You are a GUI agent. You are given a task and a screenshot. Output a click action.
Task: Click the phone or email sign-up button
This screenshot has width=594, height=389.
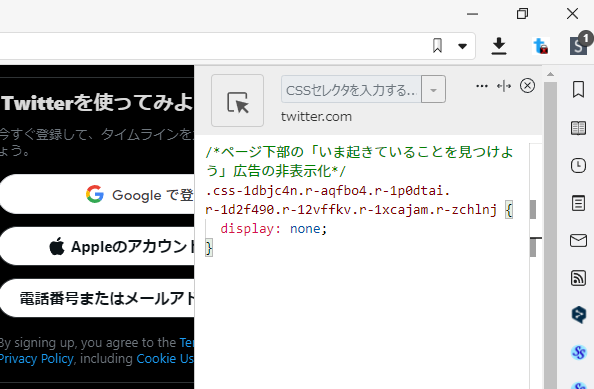point(97,298)
